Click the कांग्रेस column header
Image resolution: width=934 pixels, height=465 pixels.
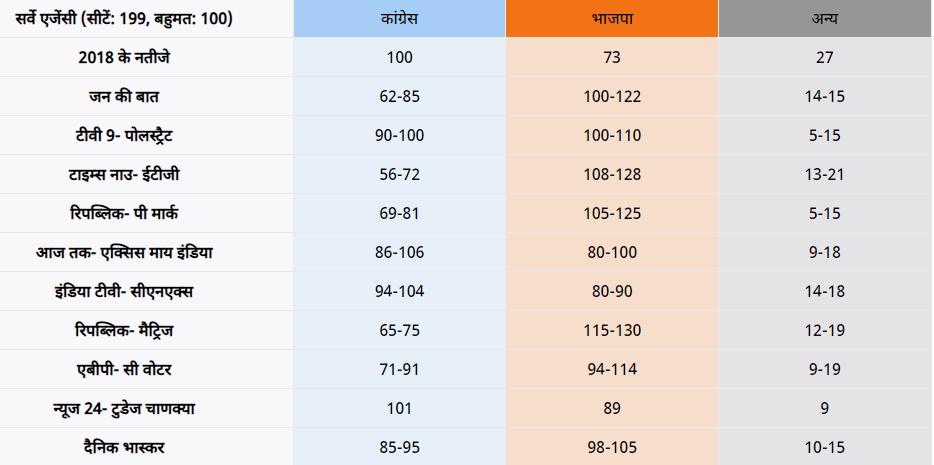pos(399,19)
